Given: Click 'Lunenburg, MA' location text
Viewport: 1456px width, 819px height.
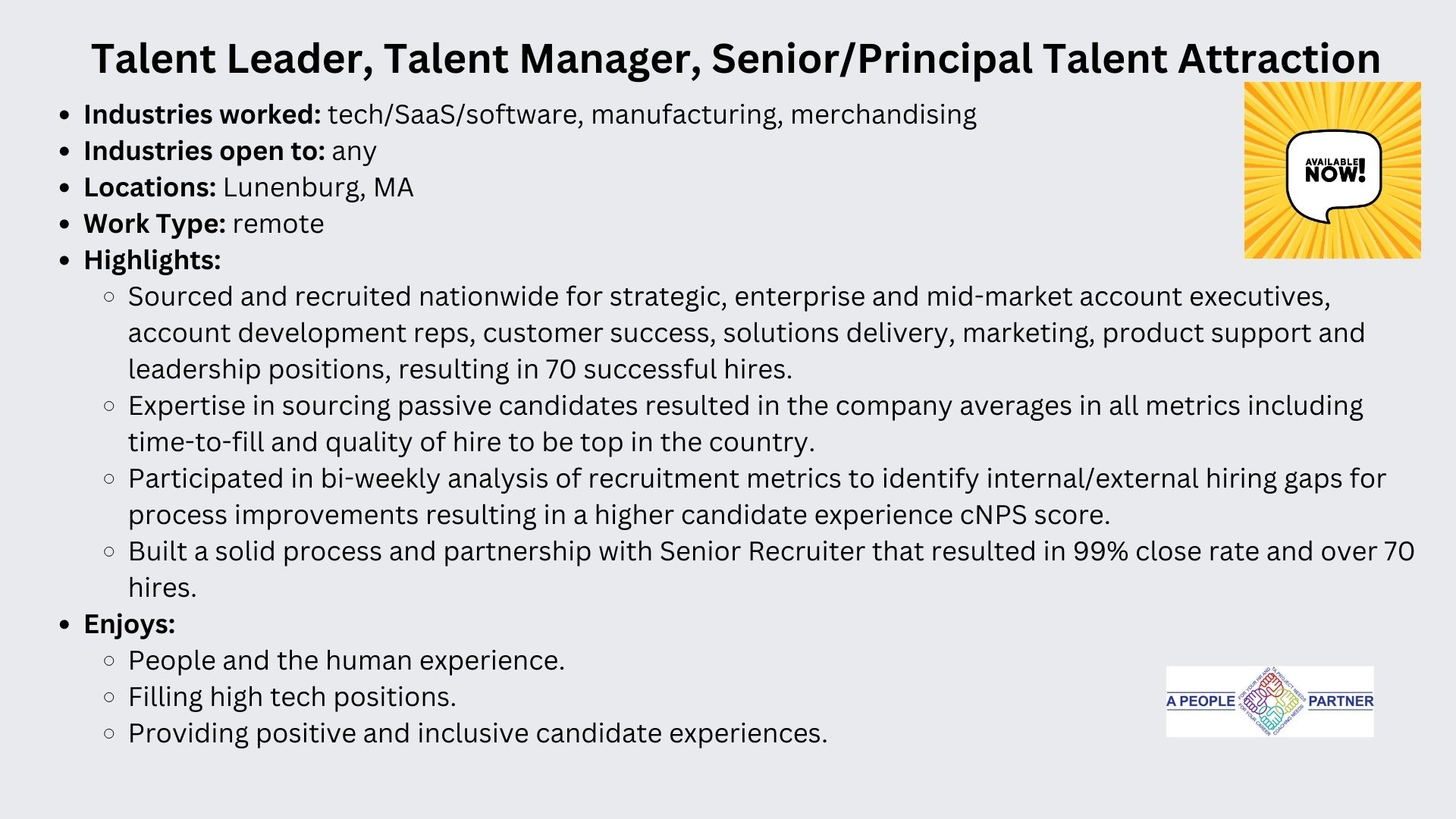Looking at the screenshot, I should pyautogui.click(x=318, y=187).
